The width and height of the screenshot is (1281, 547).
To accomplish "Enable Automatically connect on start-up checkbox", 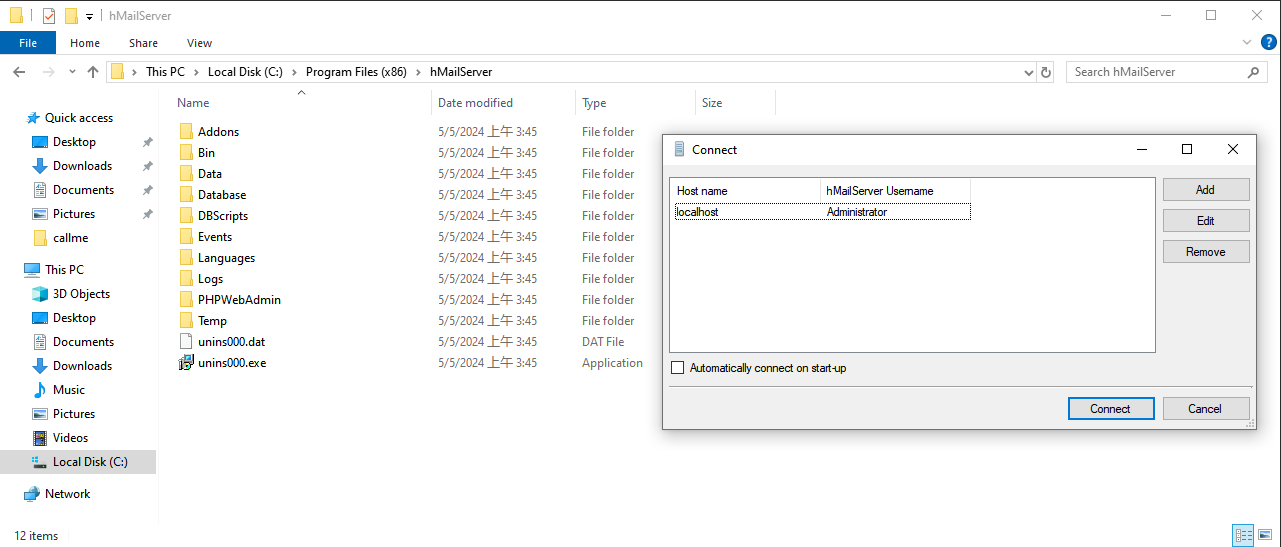I will point(678,368).
